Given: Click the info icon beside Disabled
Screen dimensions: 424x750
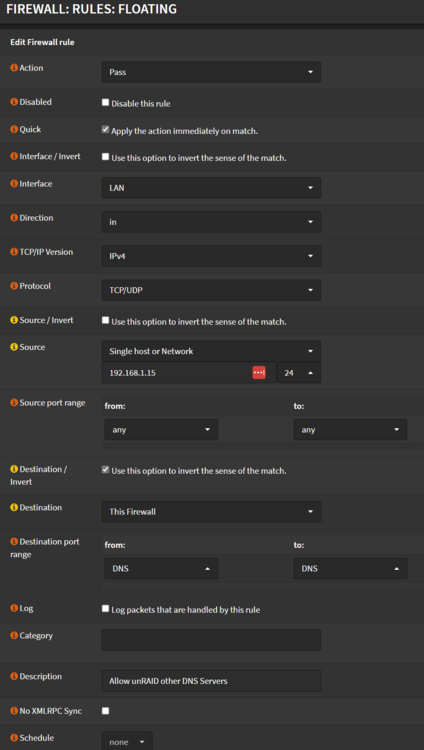Looking at the screenshot, I should tap(14, 102).
